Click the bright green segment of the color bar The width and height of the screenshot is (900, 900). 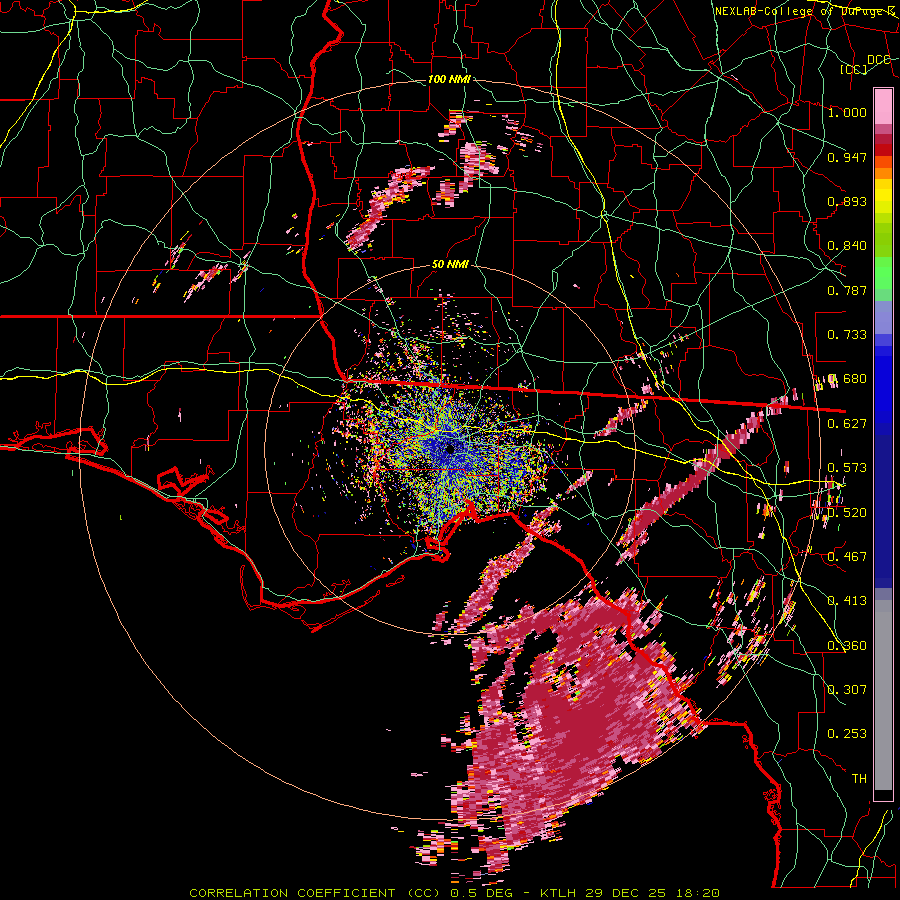click(x=883, y=273)
